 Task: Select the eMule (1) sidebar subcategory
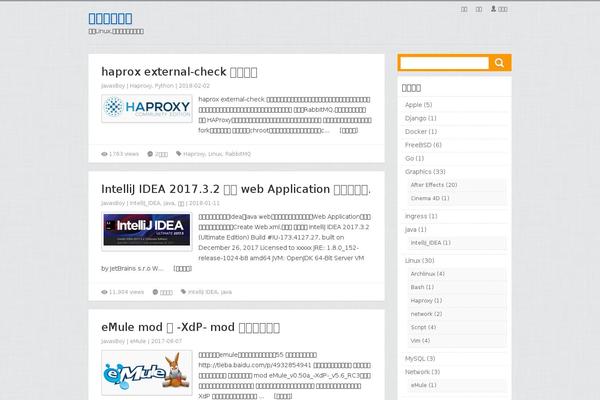point(423,385)
